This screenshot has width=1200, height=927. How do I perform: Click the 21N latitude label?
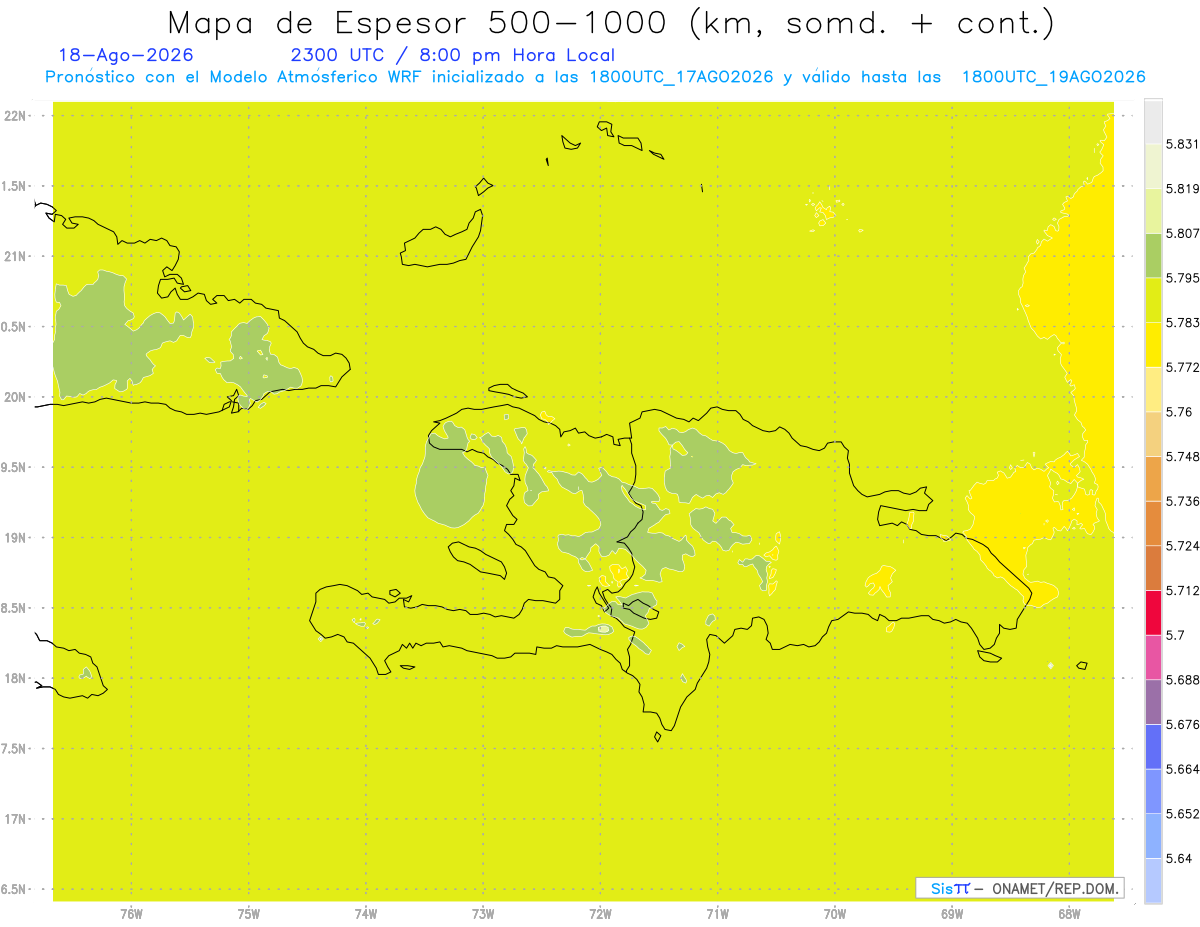coord(14,257)
